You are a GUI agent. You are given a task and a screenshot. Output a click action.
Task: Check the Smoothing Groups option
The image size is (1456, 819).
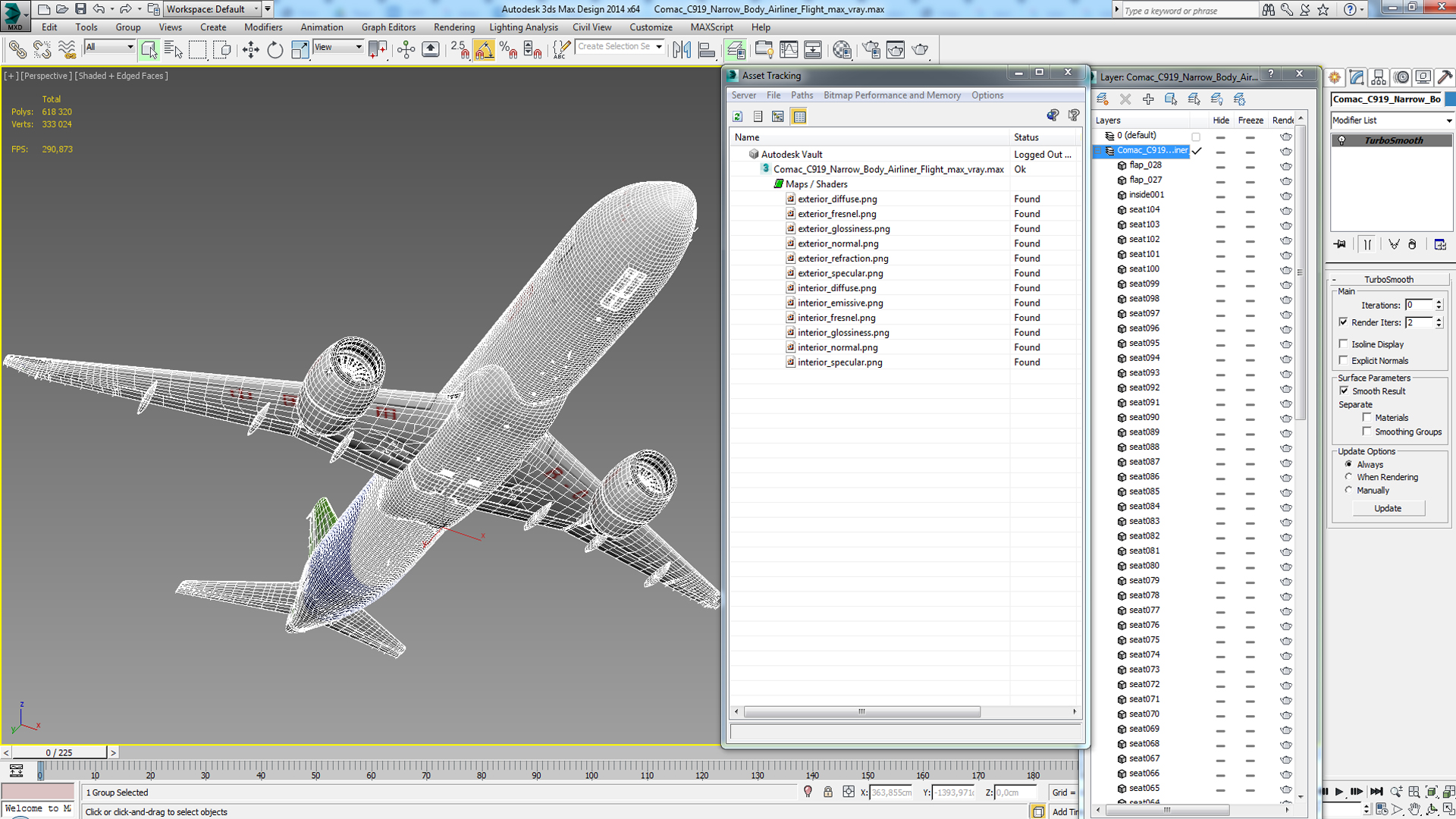(1367, 431)
